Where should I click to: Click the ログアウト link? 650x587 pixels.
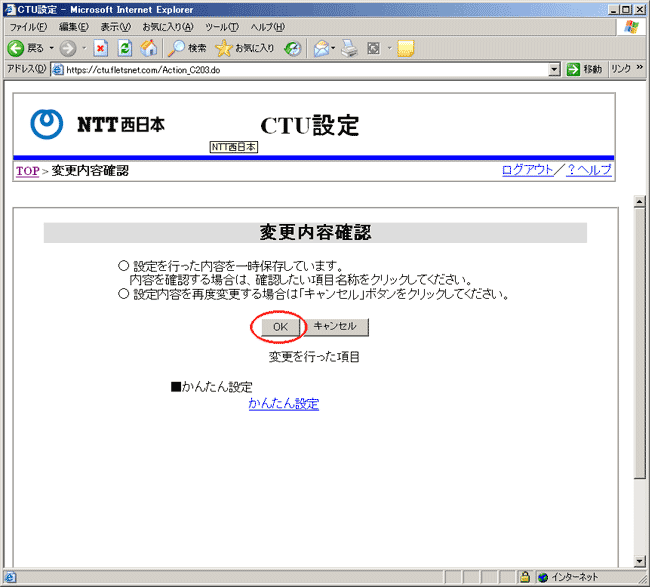coord(527,170)
